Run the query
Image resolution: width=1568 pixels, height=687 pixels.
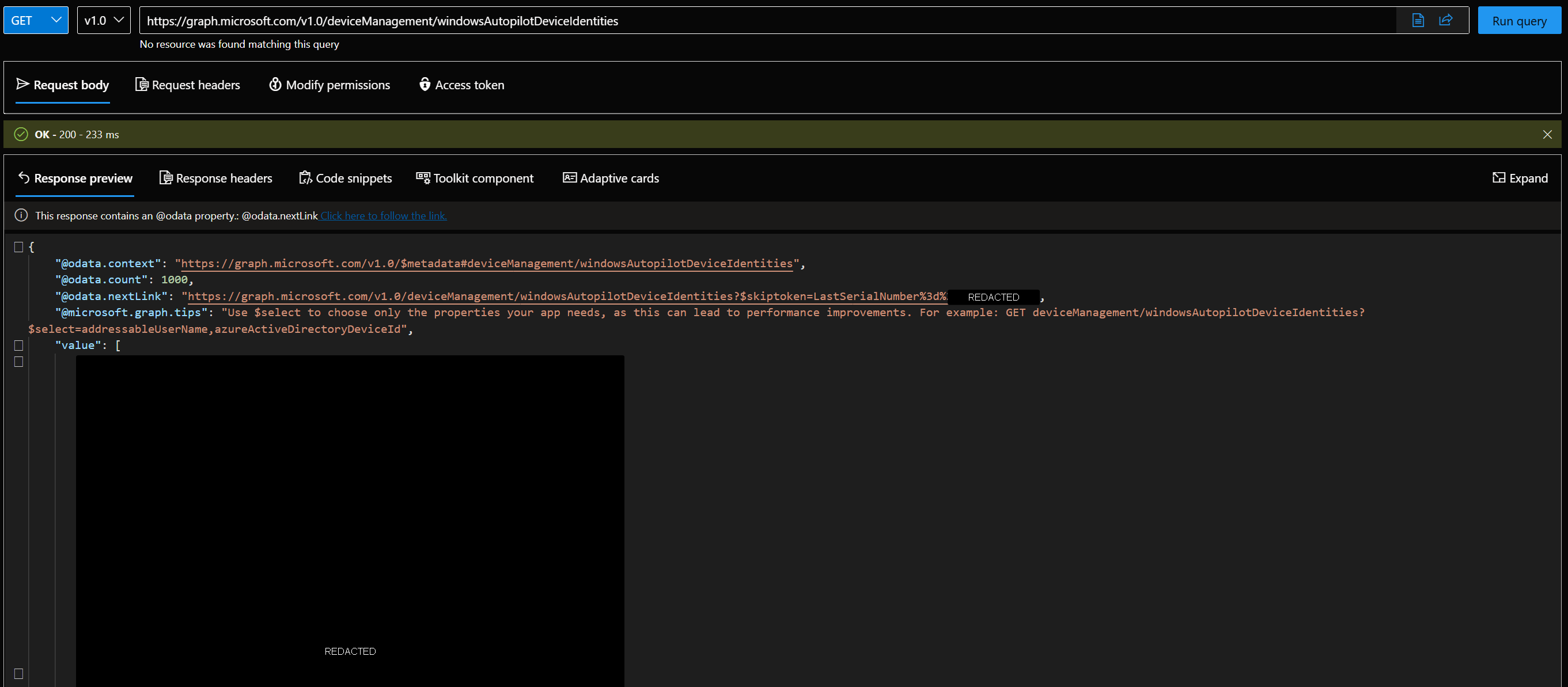coord(1519,21)
